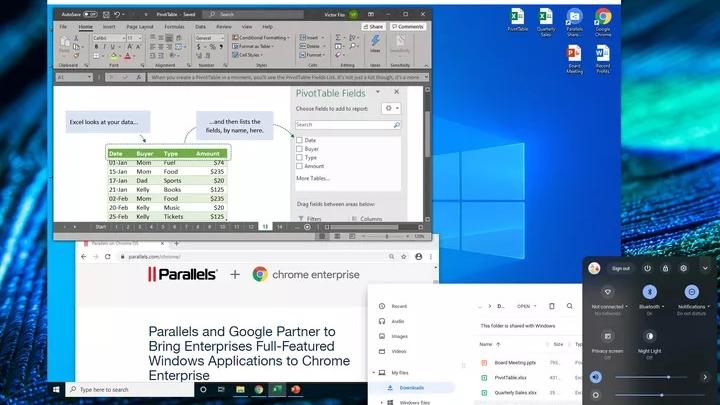Check the Amount field checkbox
The width and height of the screenshot is (720, 405).
coord(299,166)
